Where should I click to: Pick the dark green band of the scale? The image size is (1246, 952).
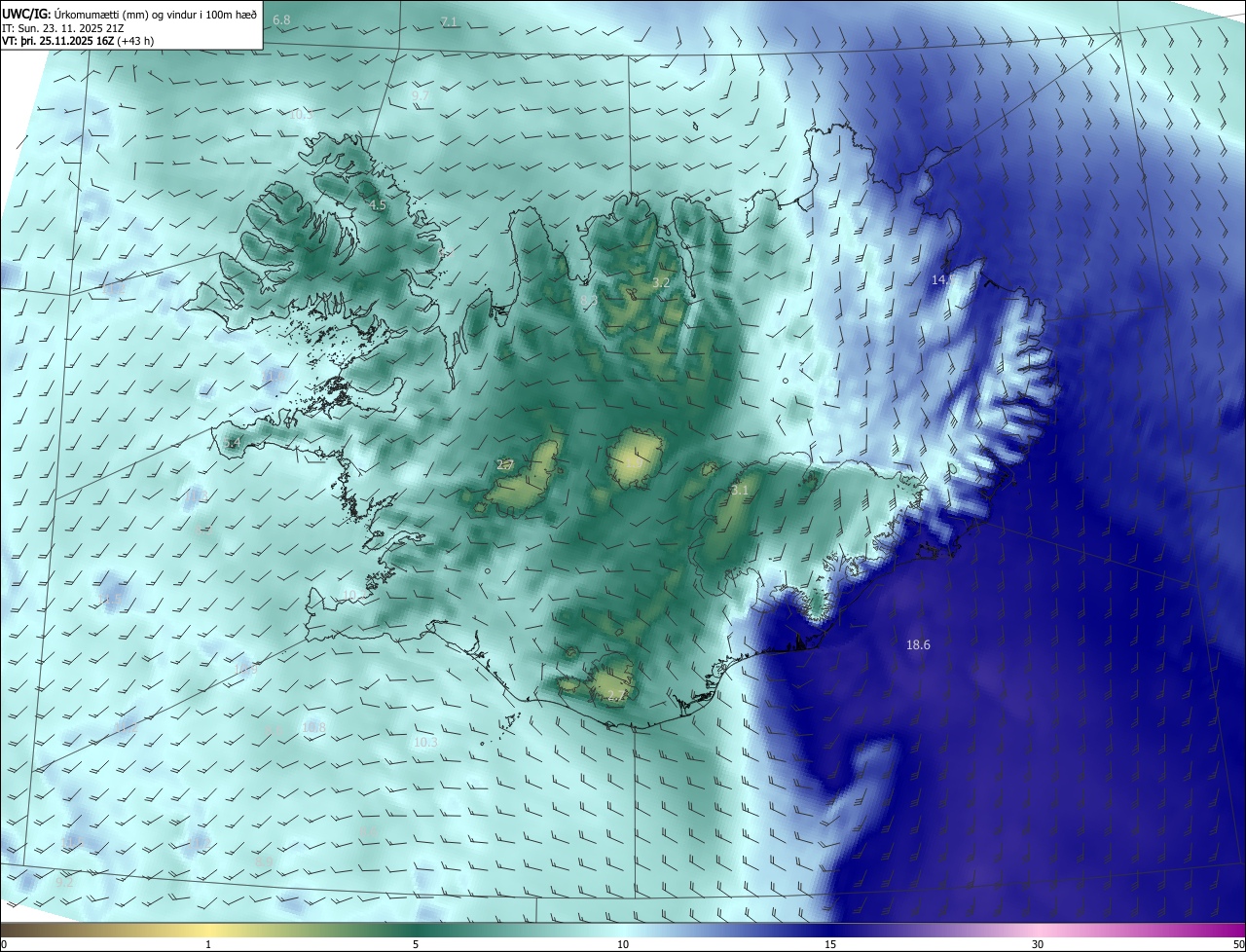point(416,930)
